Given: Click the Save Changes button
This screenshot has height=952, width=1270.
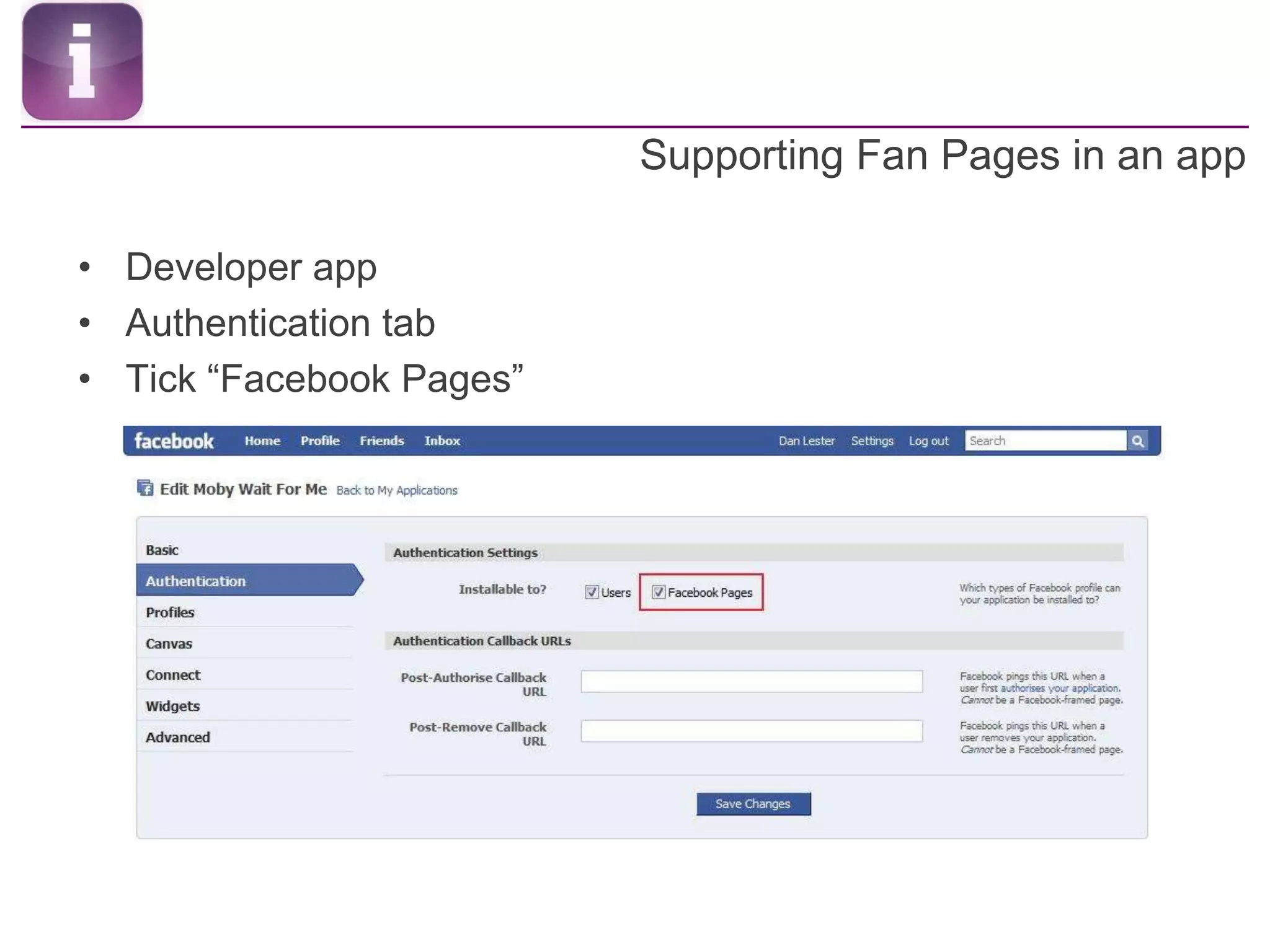Looking at the screenshot, I should click(753, 804).
